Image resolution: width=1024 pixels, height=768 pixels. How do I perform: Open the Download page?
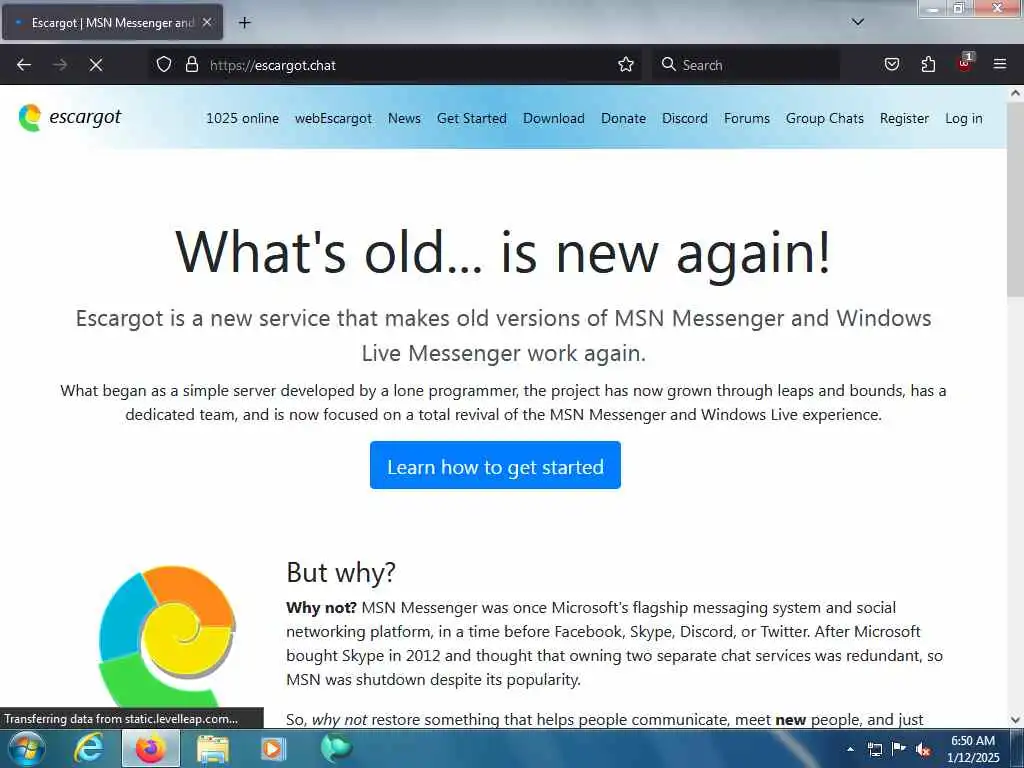[x=554, y=118]
